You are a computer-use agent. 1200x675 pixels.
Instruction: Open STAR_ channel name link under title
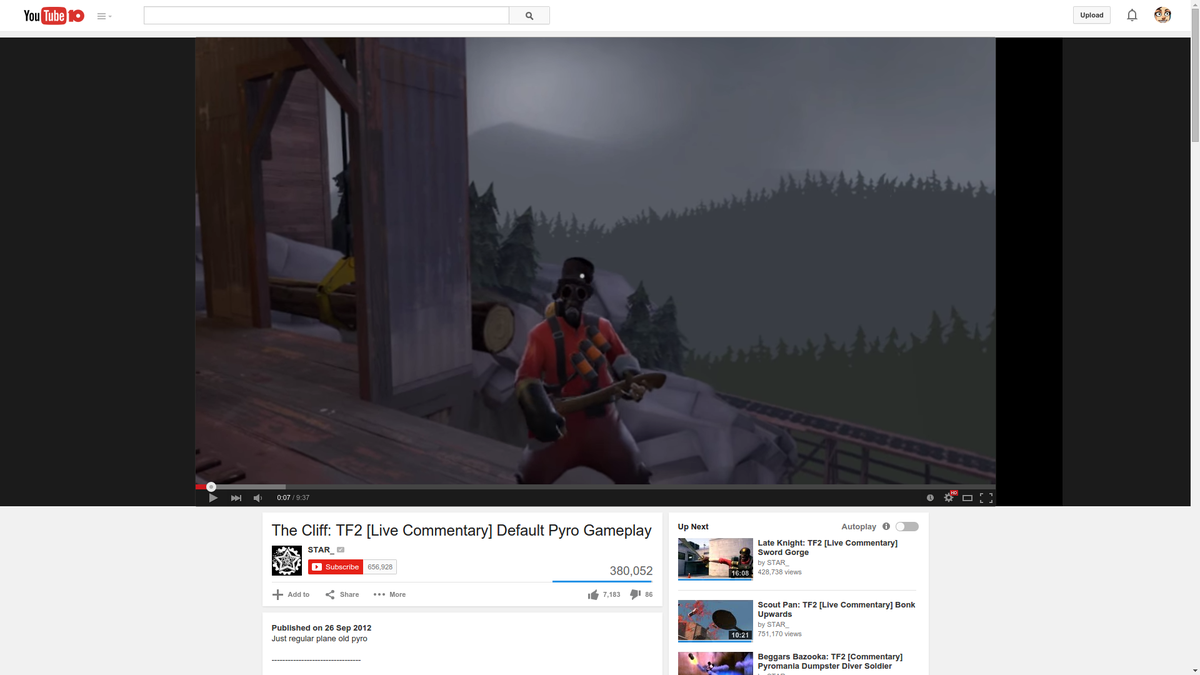[x=320, y=550]
